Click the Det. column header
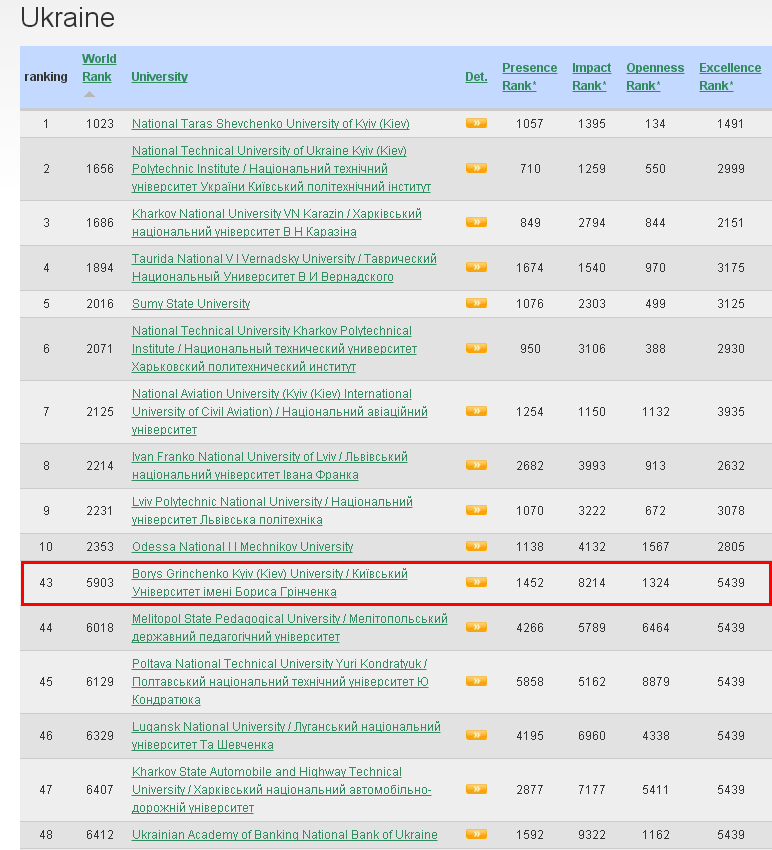Screen dimensions: 772x850 [x=476, y=77]
